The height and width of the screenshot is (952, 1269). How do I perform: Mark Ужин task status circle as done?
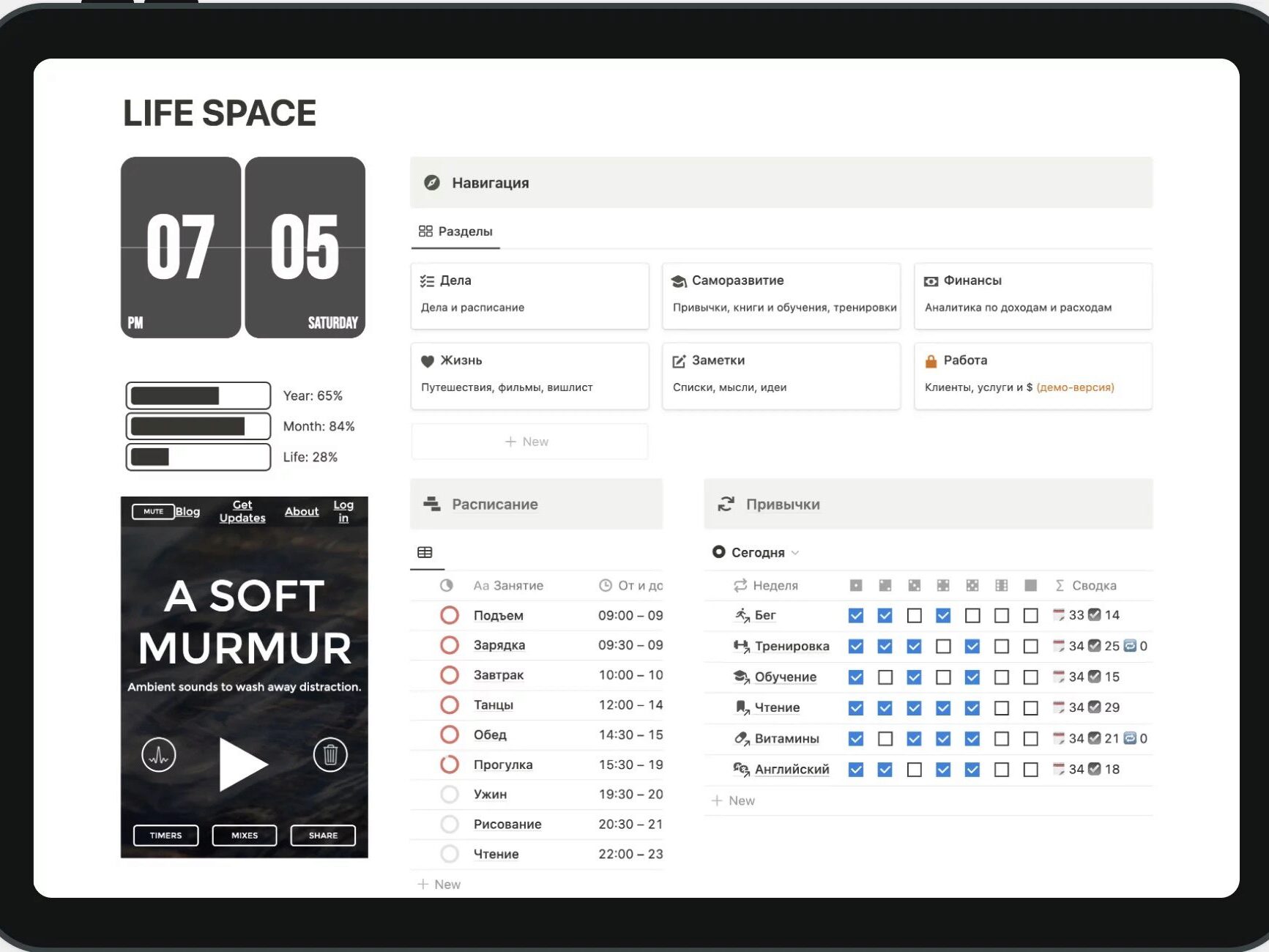450,794
